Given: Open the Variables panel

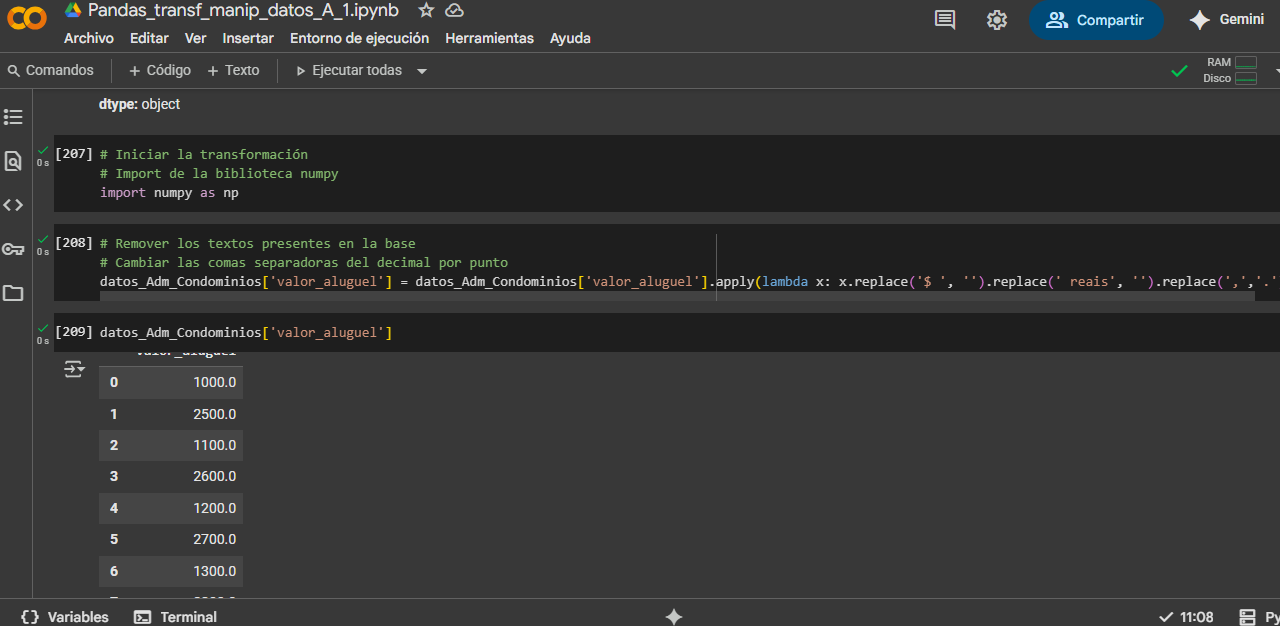Looking at the screenshot, I should click(x=64, y=617).
